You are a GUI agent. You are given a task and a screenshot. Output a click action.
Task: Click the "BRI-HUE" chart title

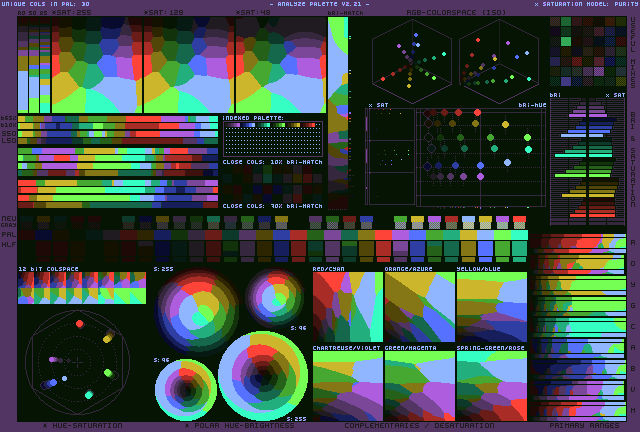point(532,105)
